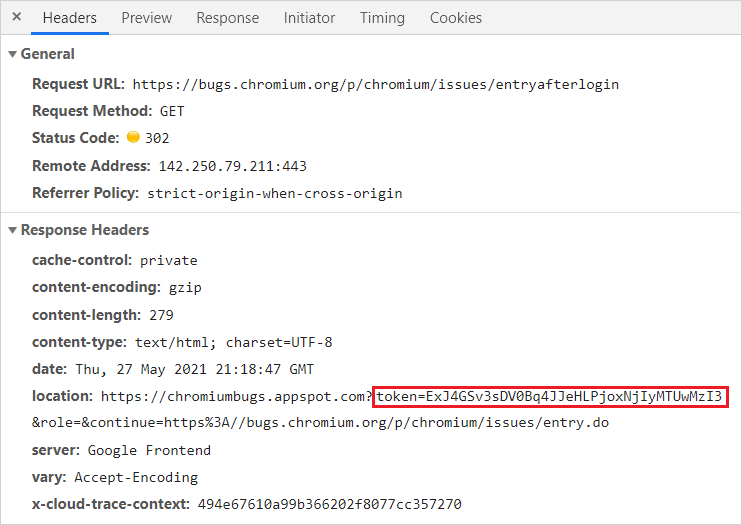Image resolution: width=742 pixels, height=525 pixels.
Task: Switch to the Headers tab
Action: tap(69, 18)
